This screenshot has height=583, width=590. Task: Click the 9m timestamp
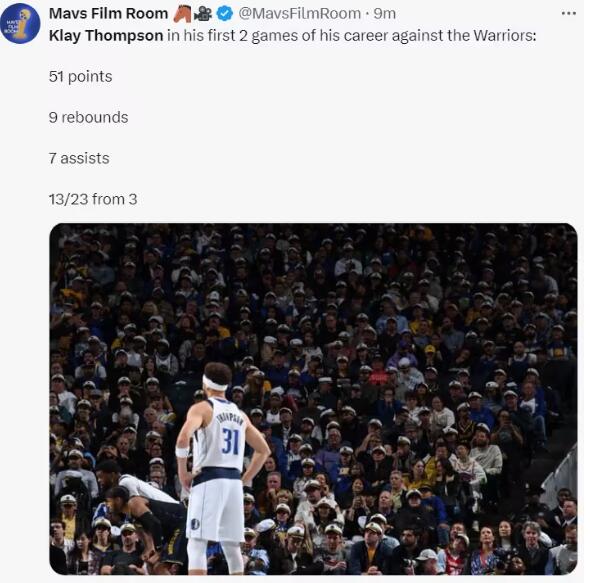385,14
